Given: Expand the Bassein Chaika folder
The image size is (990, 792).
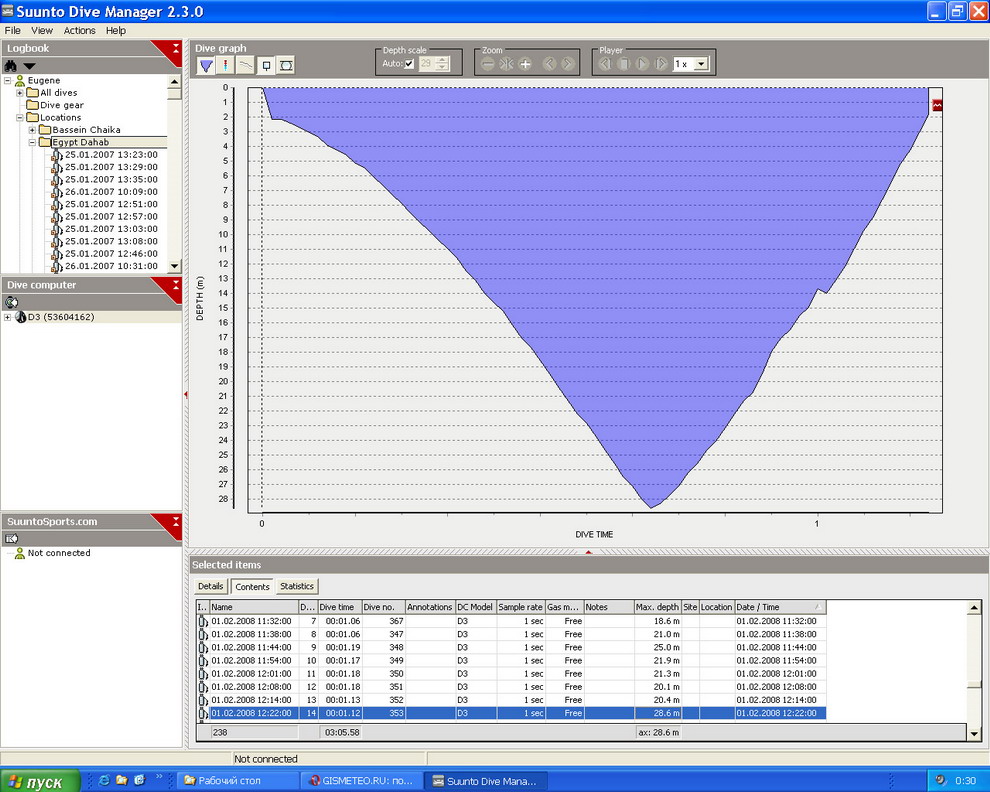Looking at the screenshot, I should [32, 130].
